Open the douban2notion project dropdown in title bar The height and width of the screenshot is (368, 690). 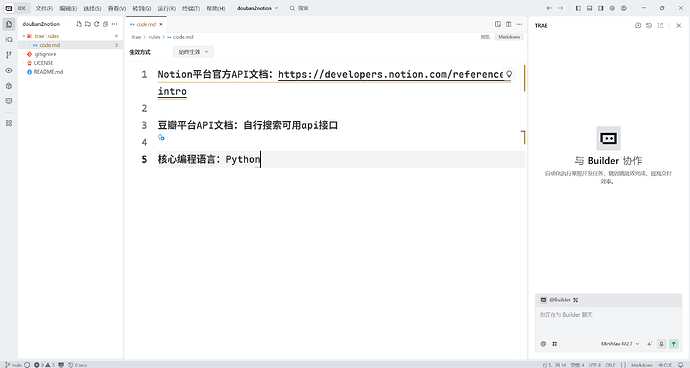pos(257,8)
